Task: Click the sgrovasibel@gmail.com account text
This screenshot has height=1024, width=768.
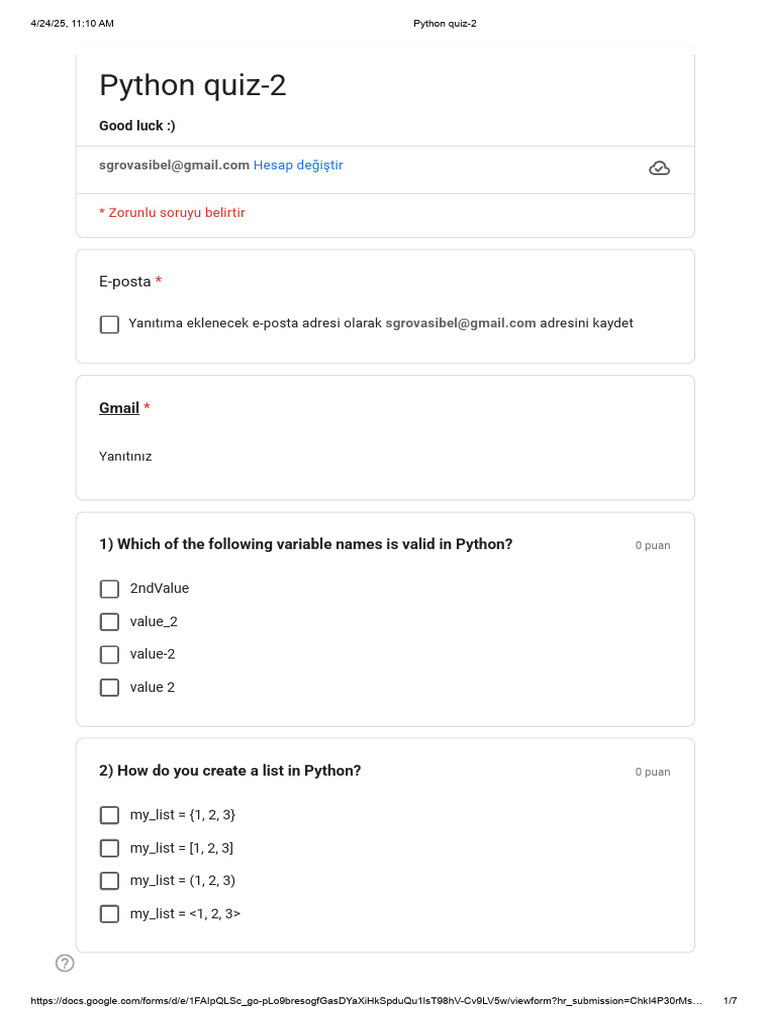Action: coord(174,165)
